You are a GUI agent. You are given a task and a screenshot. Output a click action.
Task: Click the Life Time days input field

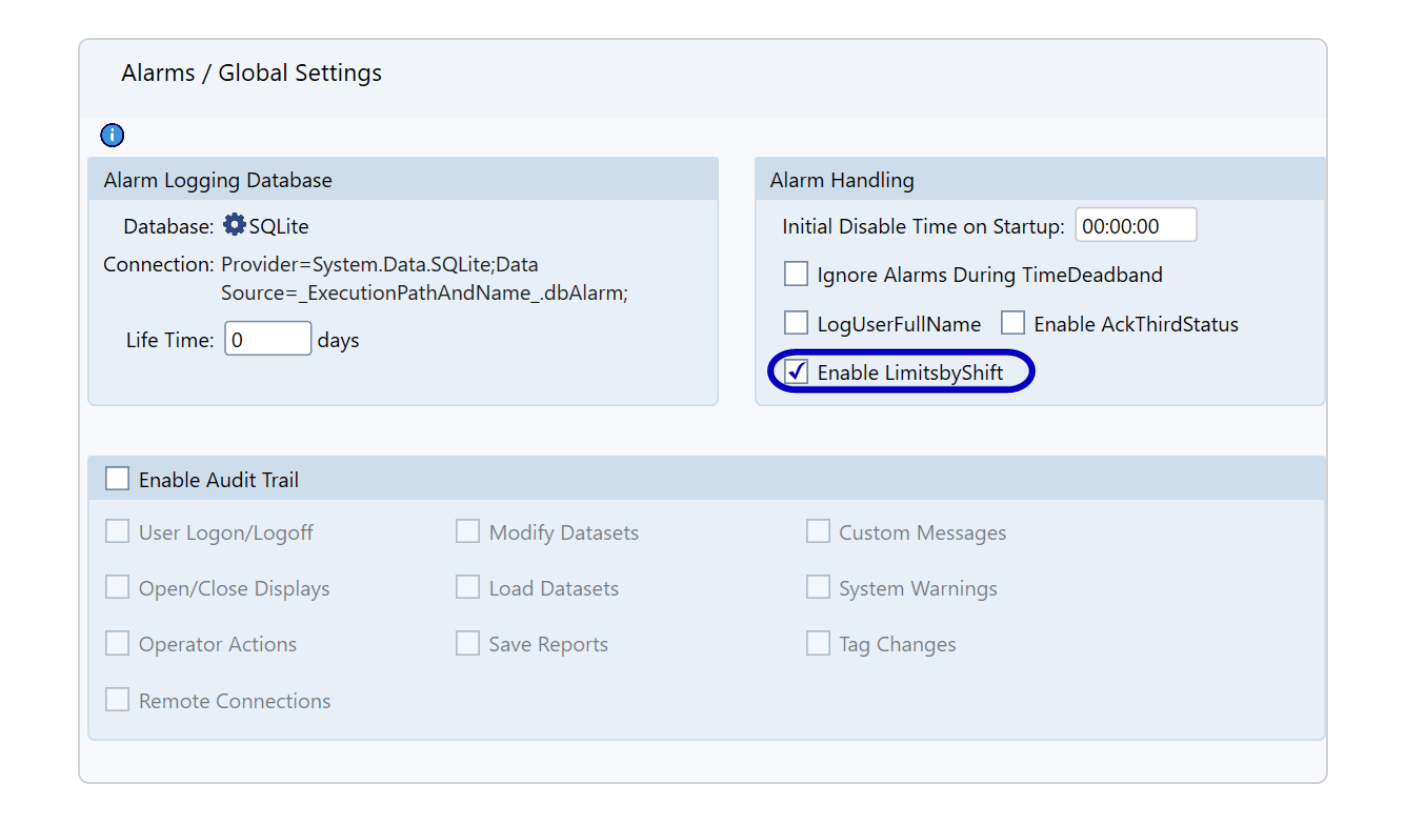267,339
